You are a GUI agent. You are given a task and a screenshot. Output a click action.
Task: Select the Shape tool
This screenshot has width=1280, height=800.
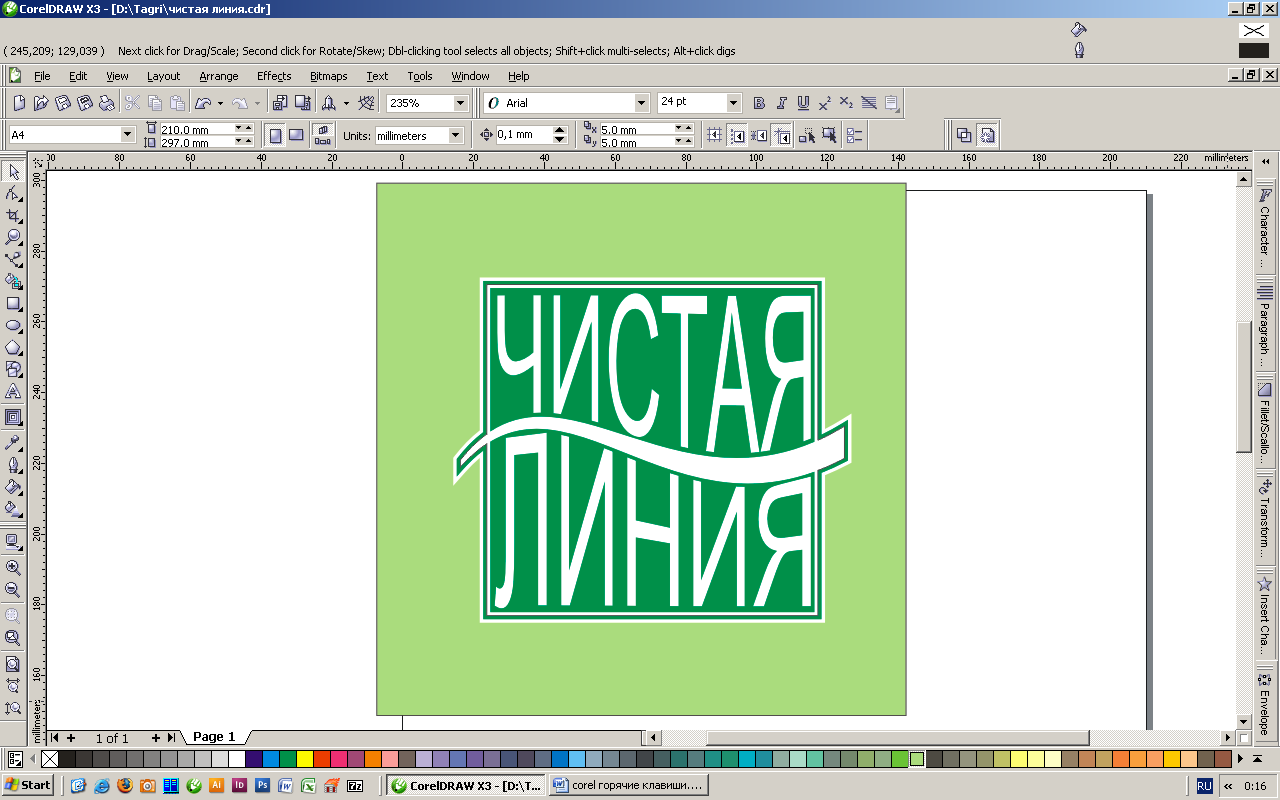[x=14, y=194]
